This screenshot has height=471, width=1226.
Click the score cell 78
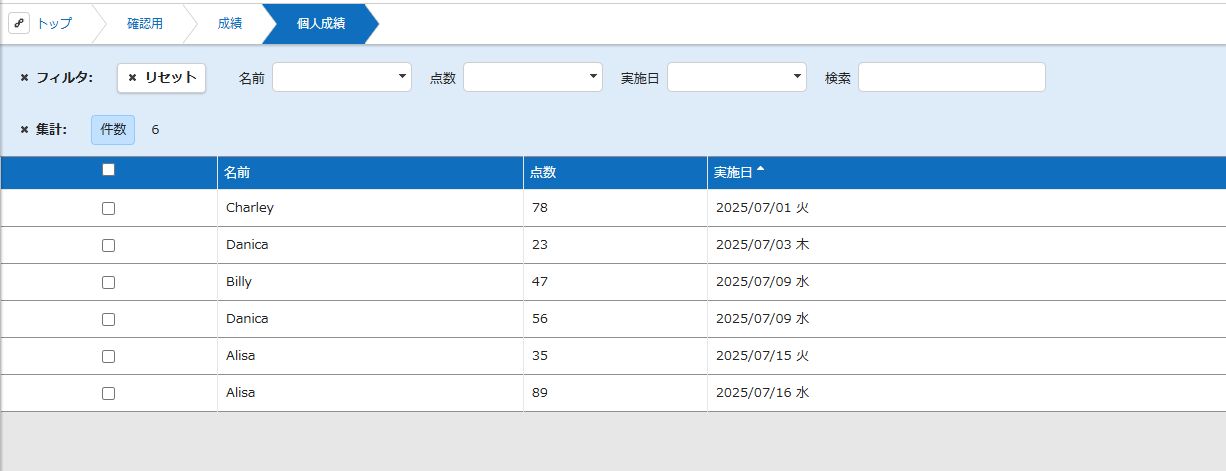pyautogui.click(x=540, y=208)
